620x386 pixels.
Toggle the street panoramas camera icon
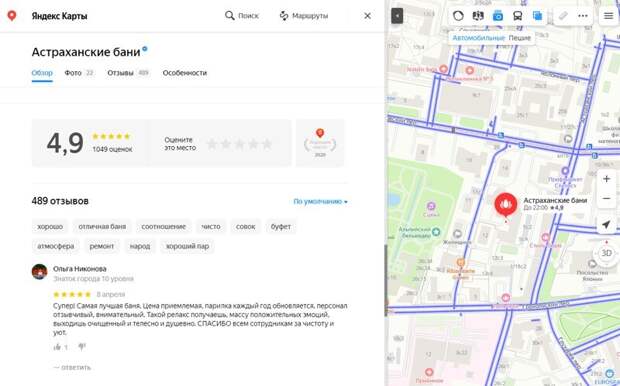click(498, 16)
